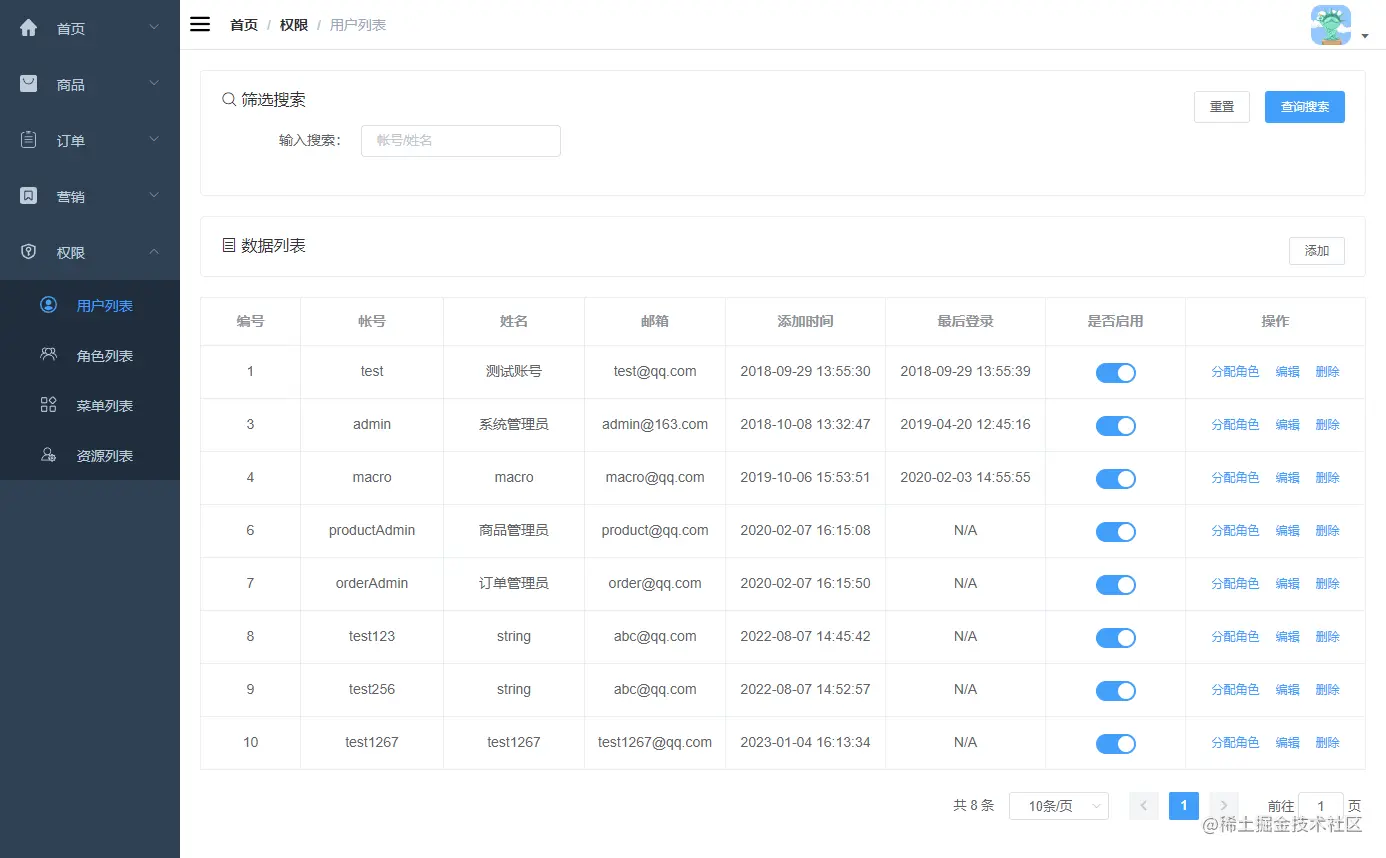
Task: Click the 查询搜索 button
Action: click(x=1305, y=107)
